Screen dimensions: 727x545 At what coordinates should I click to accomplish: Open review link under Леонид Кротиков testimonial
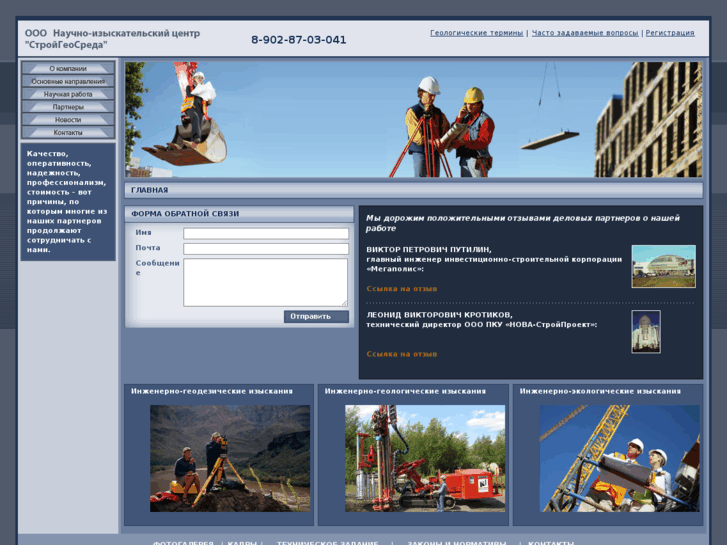pos(401,354)
